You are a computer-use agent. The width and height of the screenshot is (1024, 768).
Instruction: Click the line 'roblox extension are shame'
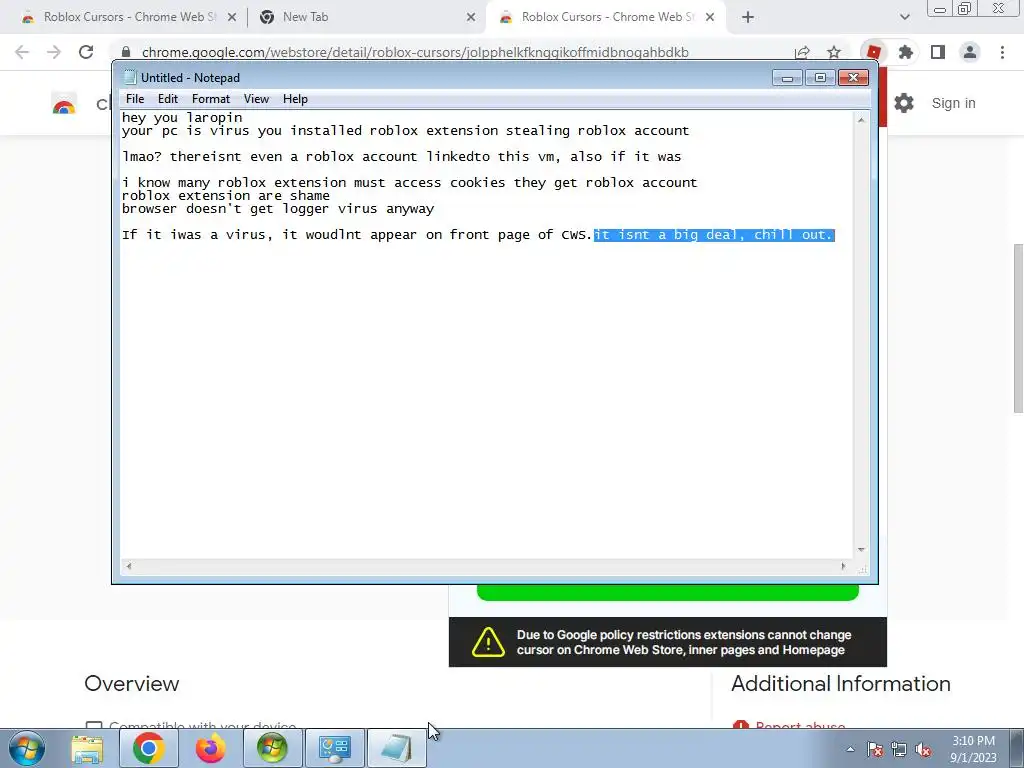point(226,195)
